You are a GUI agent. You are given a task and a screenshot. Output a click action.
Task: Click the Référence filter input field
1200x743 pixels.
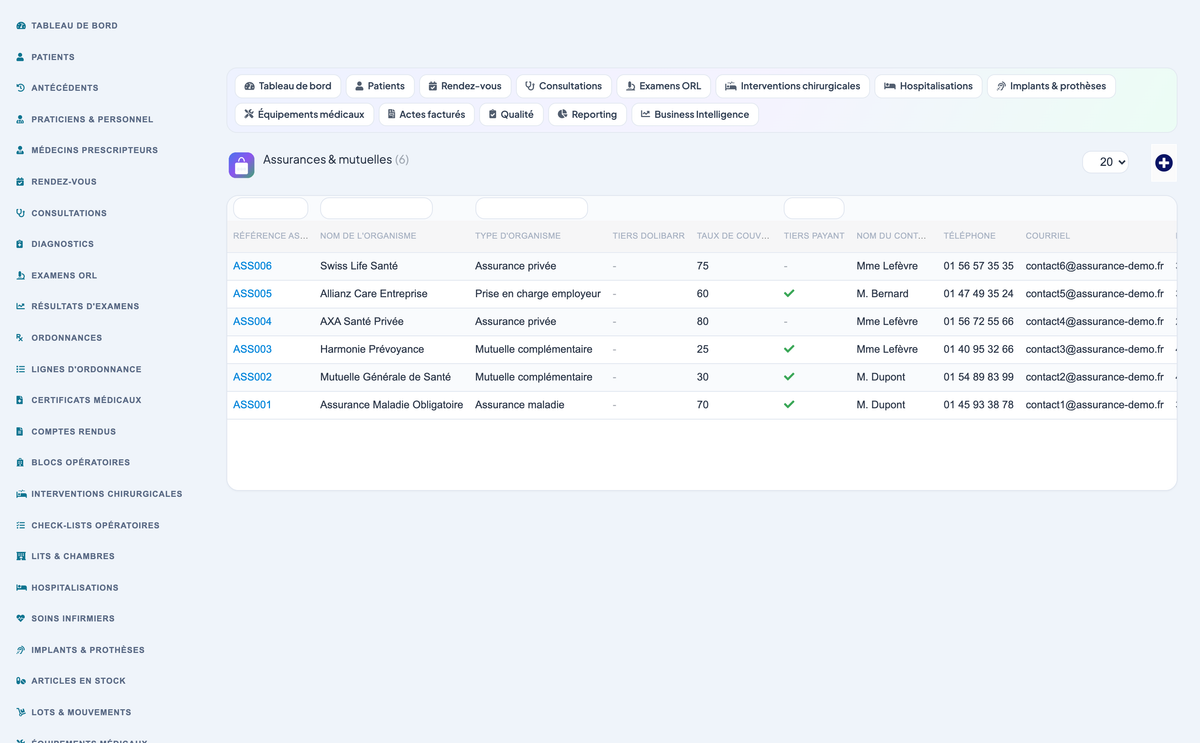pyautogui.click(x=271, y=208)
